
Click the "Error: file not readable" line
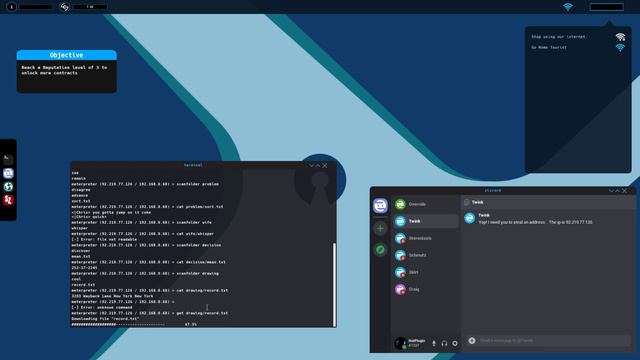(104, 239)
